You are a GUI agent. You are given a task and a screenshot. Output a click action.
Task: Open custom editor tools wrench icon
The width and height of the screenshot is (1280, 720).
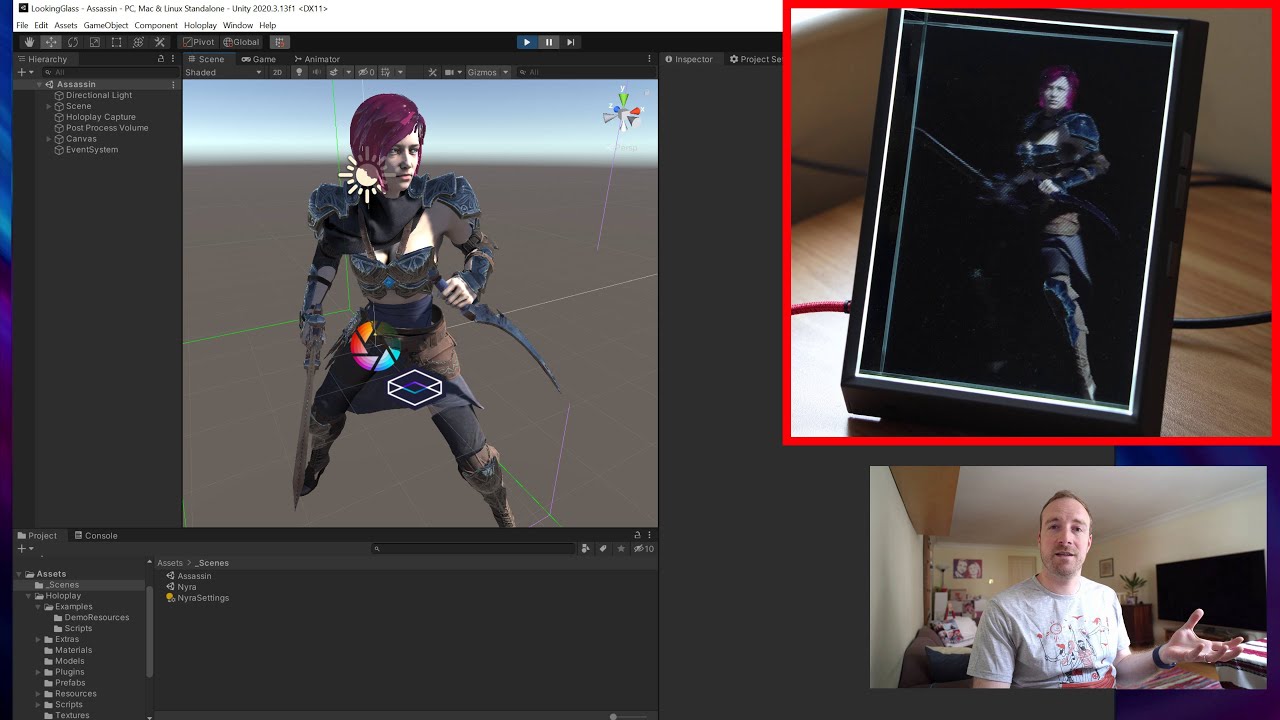[x=160, y=42]
